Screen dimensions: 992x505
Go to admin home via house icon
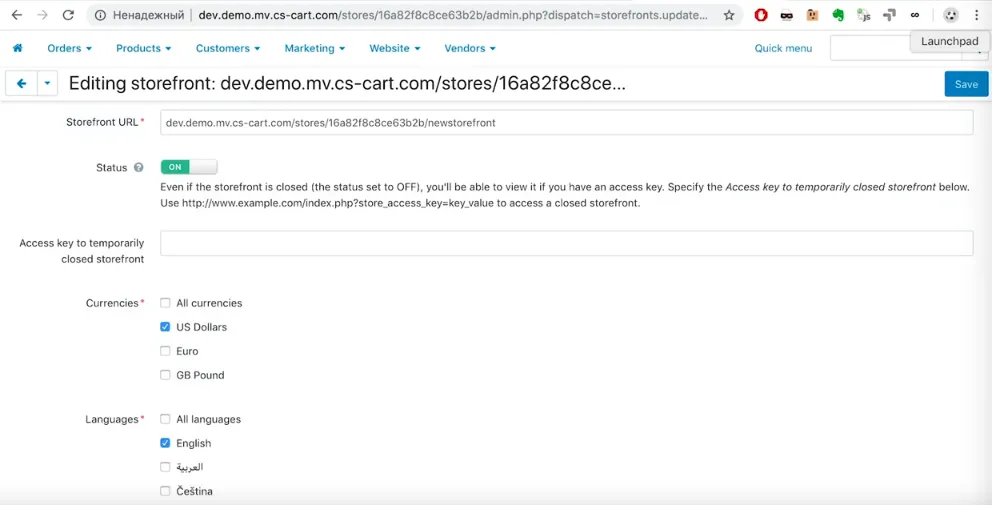pos(18,48)
